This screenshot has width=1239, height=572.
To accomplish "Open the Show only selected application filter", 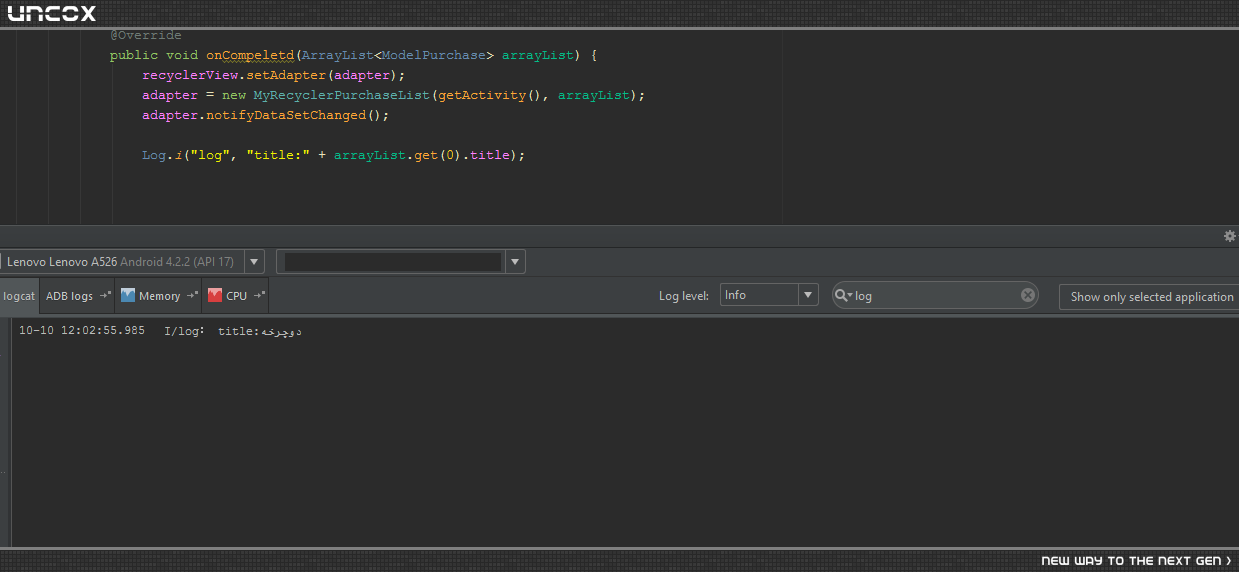I will pyautogui.click(x=1149, y=296).
